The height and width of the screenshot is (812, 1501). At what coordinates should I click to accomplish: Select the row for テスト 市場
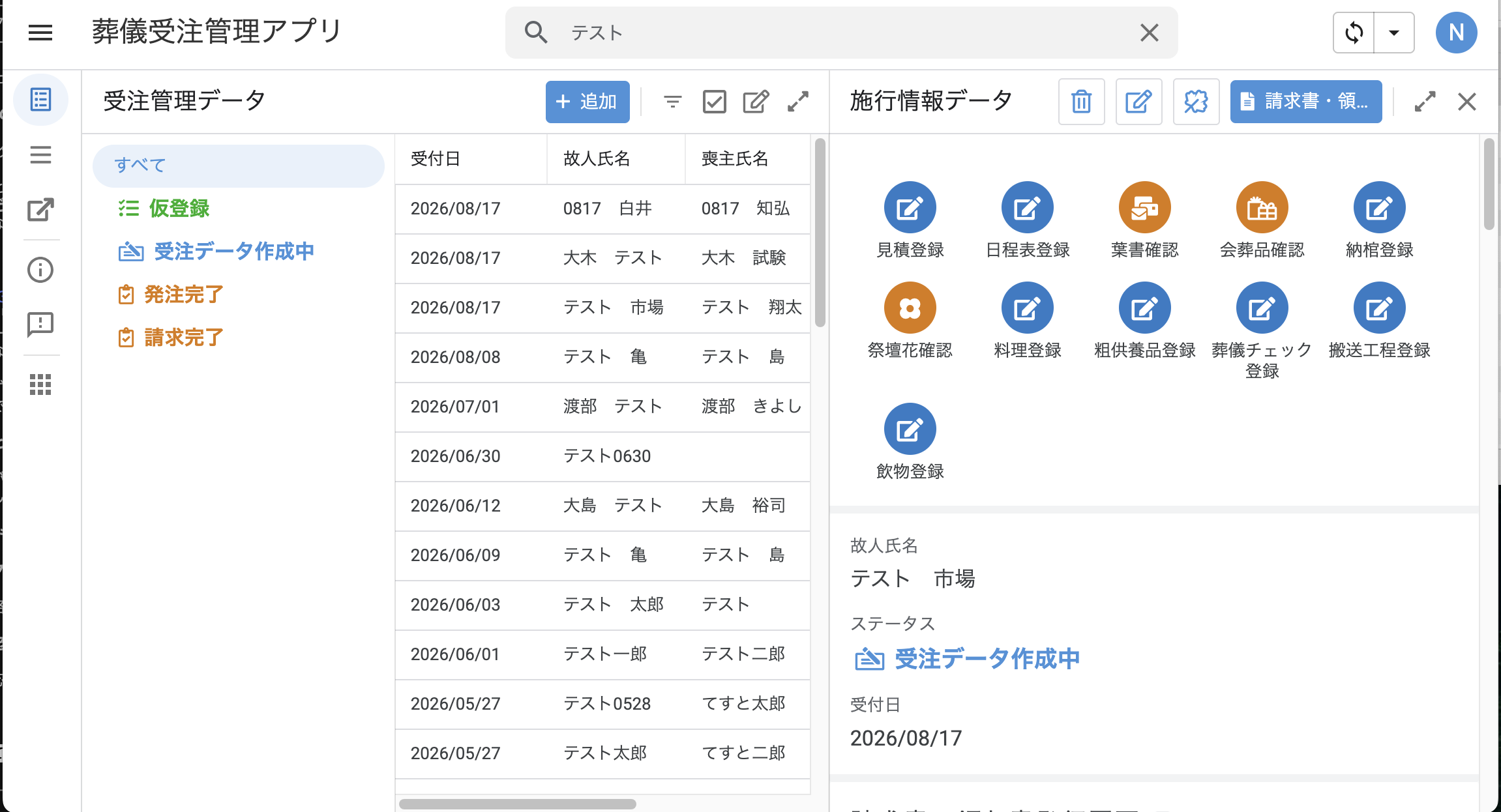point(602,308)
